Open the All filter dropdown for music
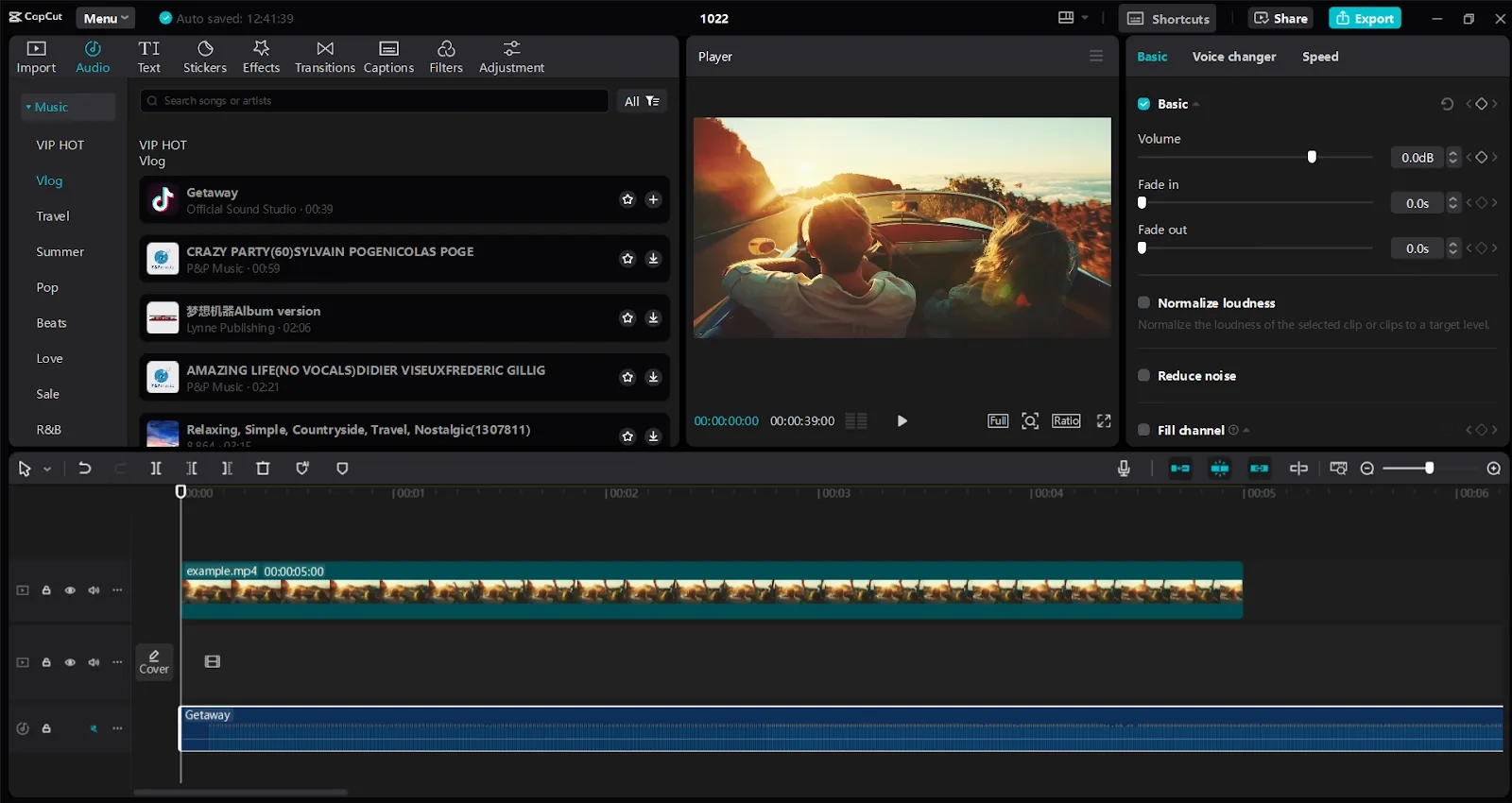Viewport: 1512px width, 803px height. [x=642, y=101]
